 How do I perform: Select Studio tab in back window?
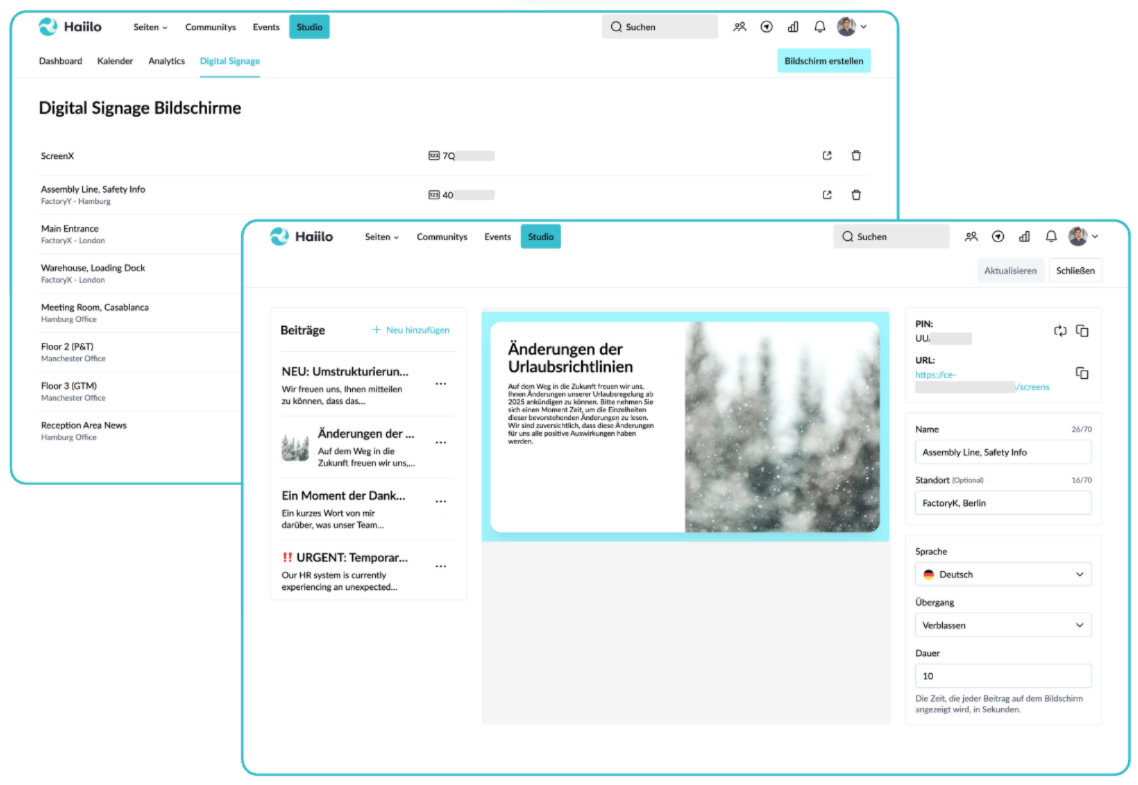coord(309,27)
